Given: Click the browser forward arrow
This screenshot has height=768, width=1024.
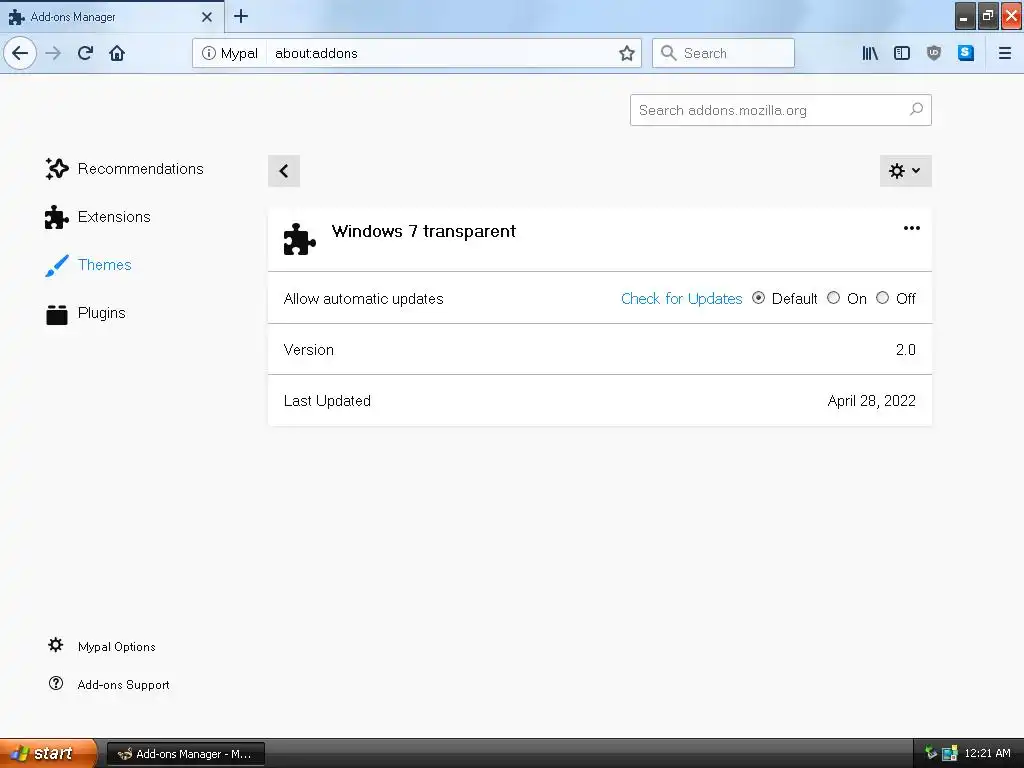Looking at the screenshot, I should coord(53,53).
